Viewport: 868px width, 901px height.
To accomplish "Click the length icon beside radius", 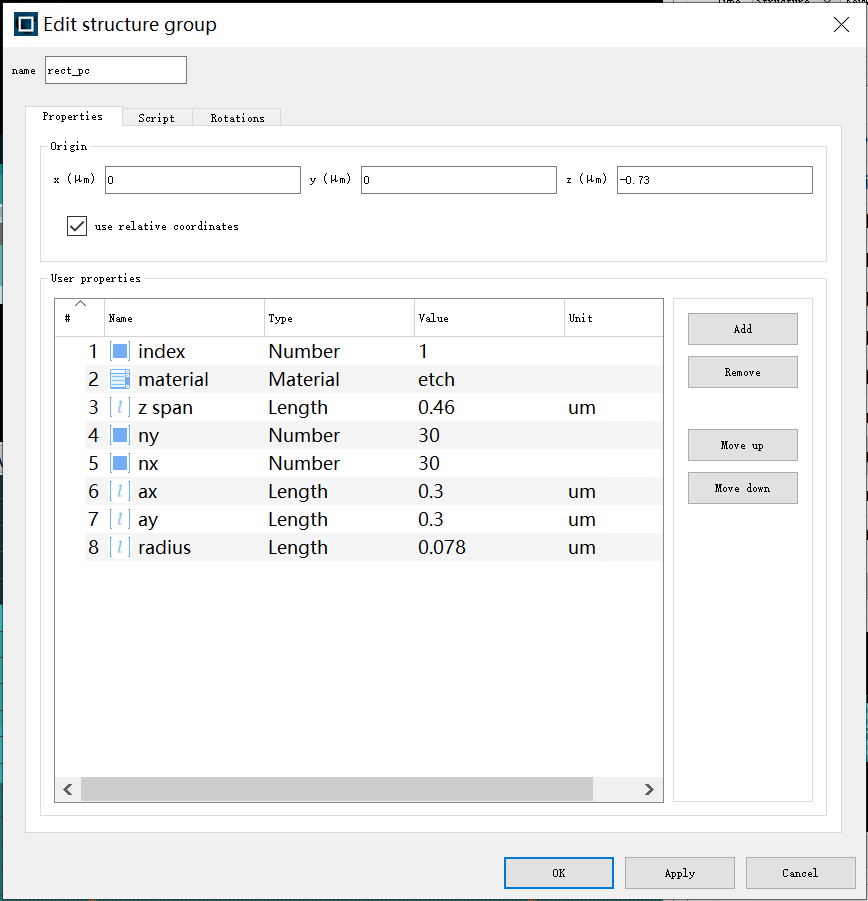I will (x=120, y=547).
